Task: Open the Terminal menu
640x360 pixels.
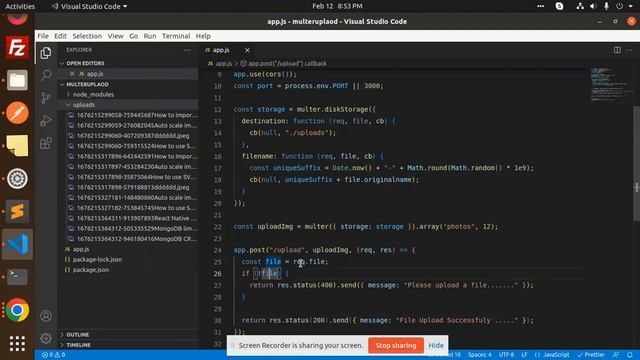Action: point(176,36)
